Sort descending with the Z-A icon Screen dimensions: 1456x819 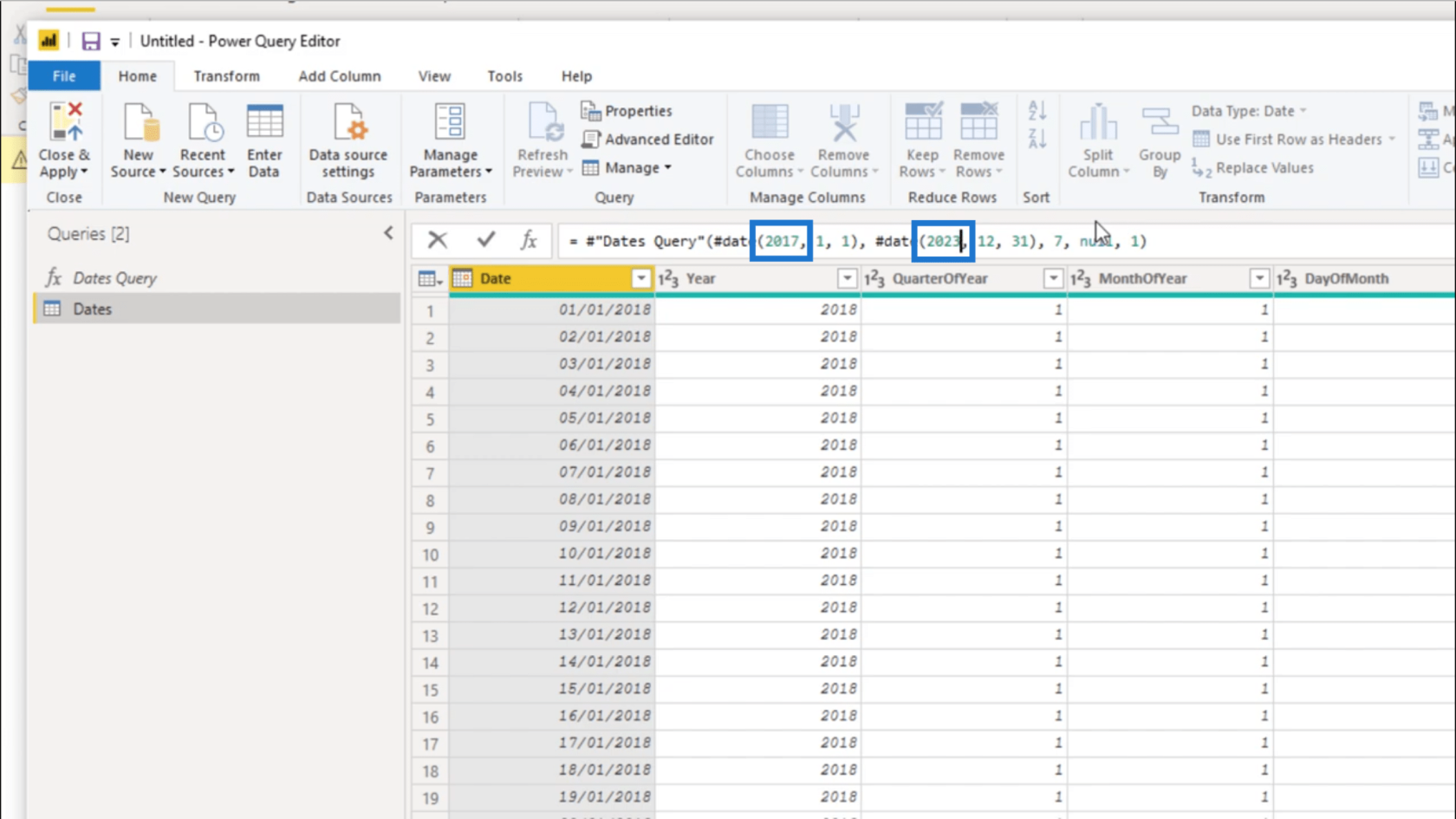(x=1037, y=139)
